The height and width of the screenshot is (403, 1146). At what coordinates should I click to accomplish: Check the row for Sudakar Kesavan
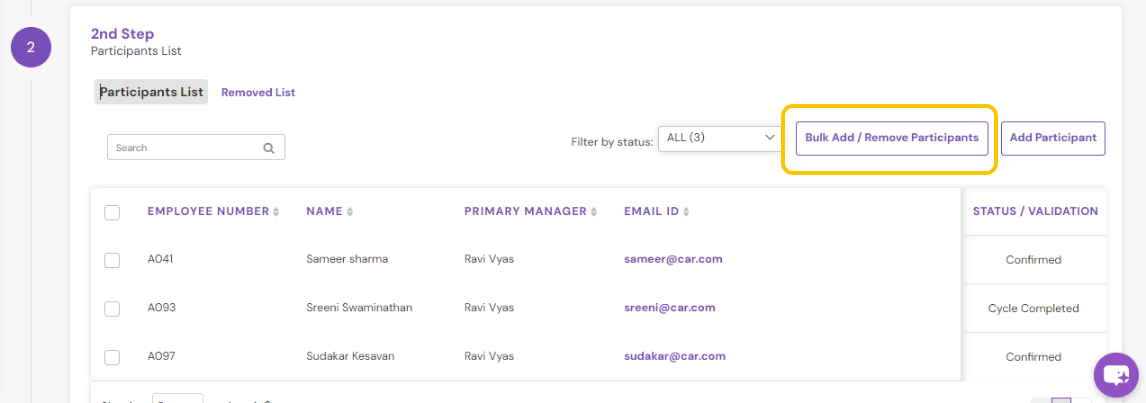(x=112, y=357)
